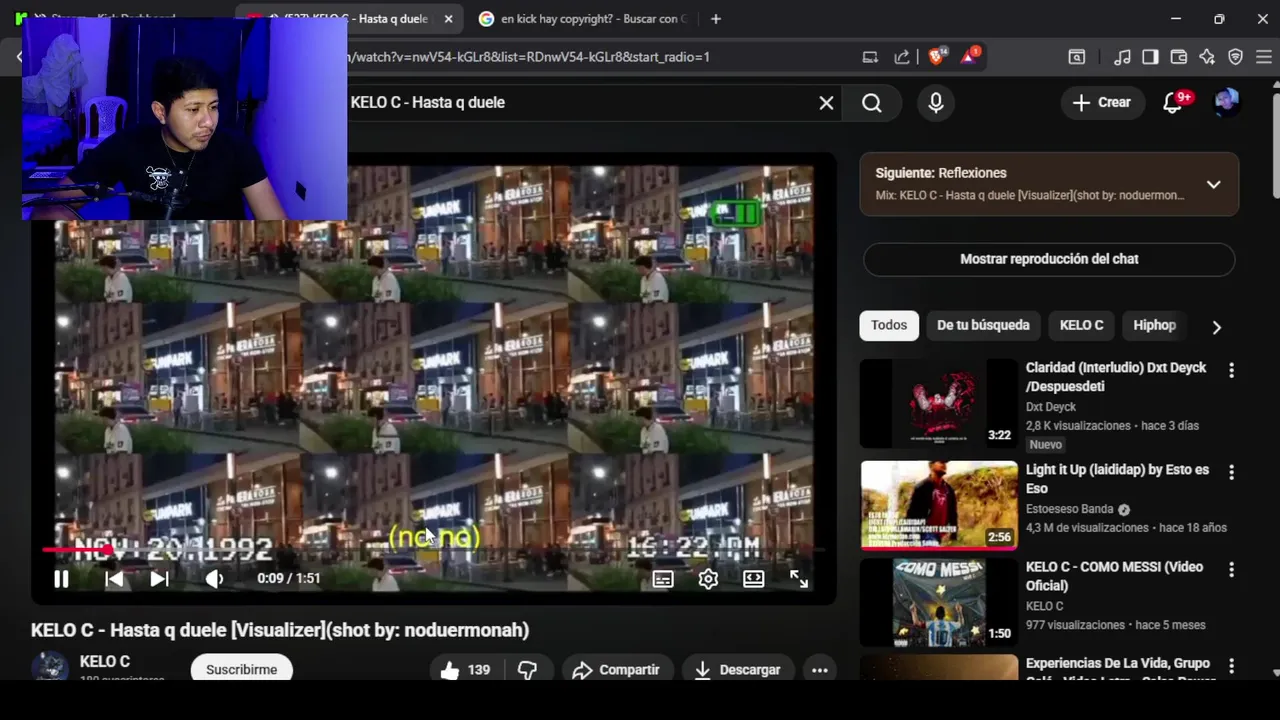Click the Compartir button
1280x720 pixels.
point(616,670)
